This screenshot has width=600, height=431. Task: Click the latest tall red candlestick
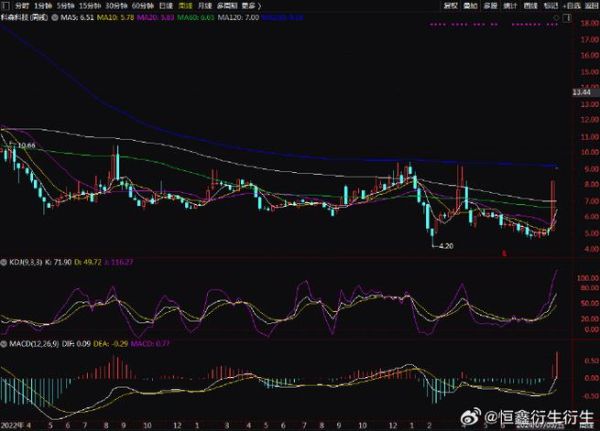553,205
